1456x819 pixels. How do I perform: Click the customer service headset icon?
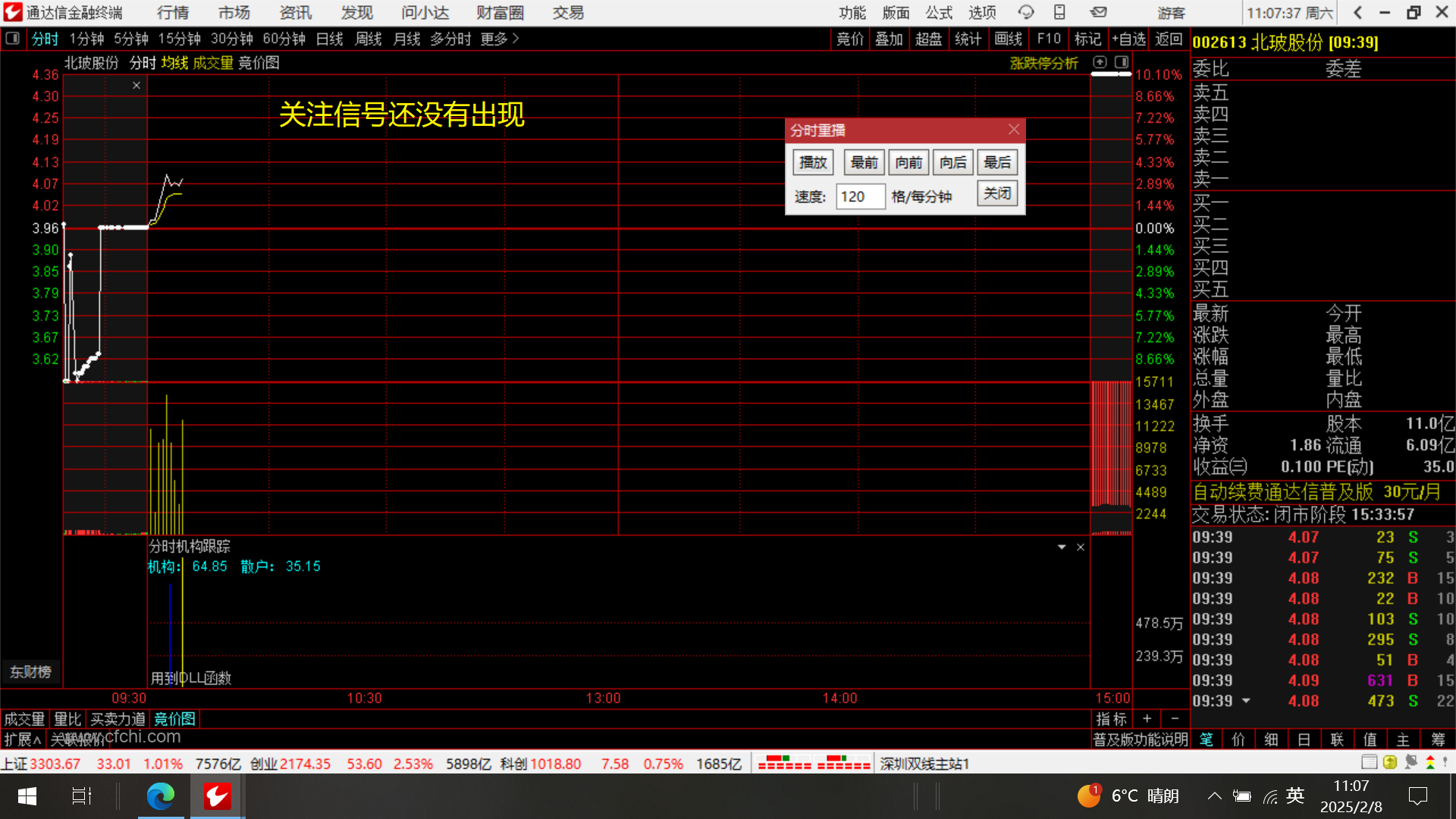1026,12
